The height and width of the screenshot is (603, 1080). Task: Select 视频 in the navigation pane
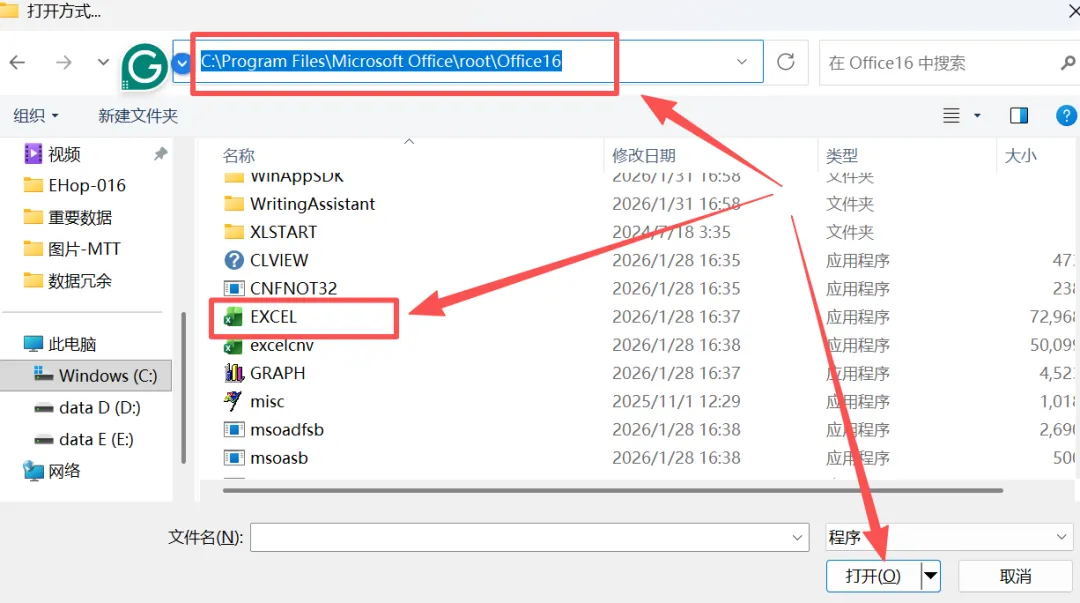(x=64, y=154)
